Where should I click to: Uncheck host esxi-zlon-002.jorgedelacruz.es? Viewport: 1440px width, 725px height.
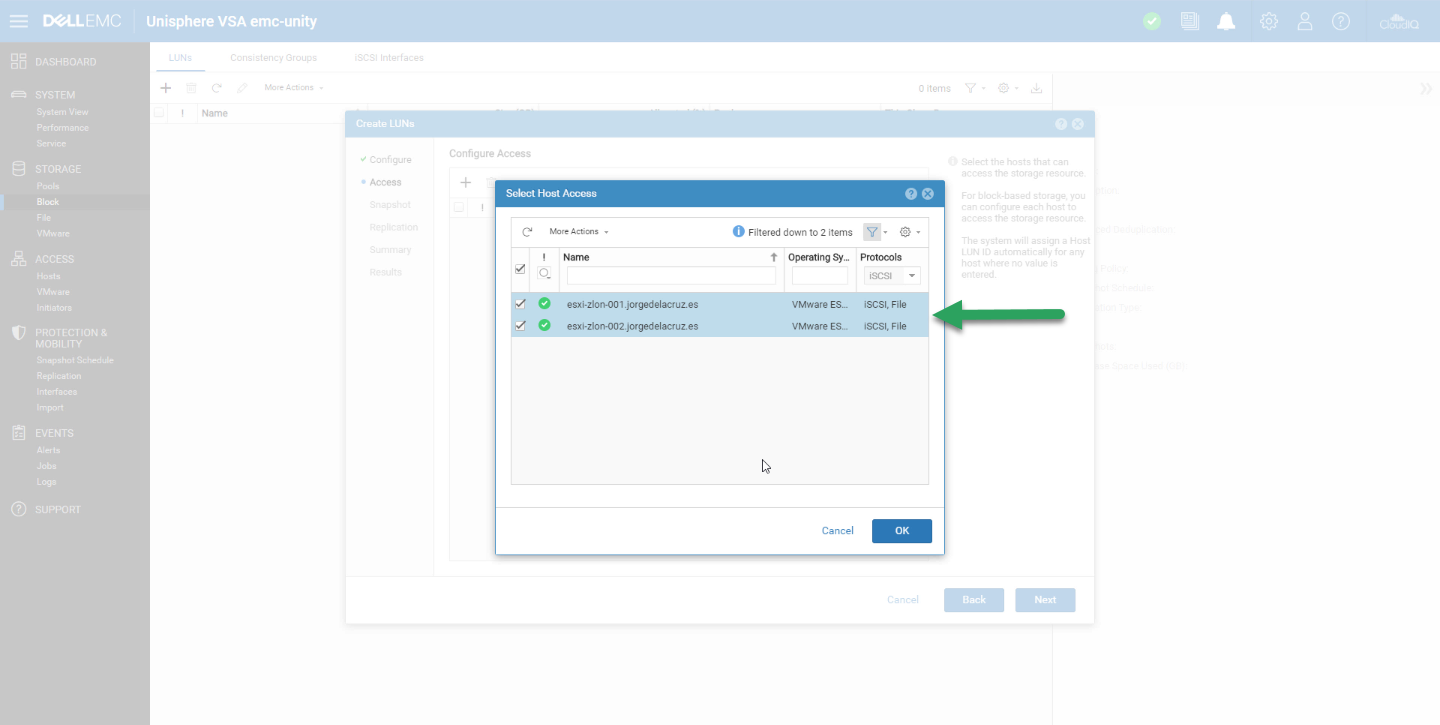[x=520, y=325]
